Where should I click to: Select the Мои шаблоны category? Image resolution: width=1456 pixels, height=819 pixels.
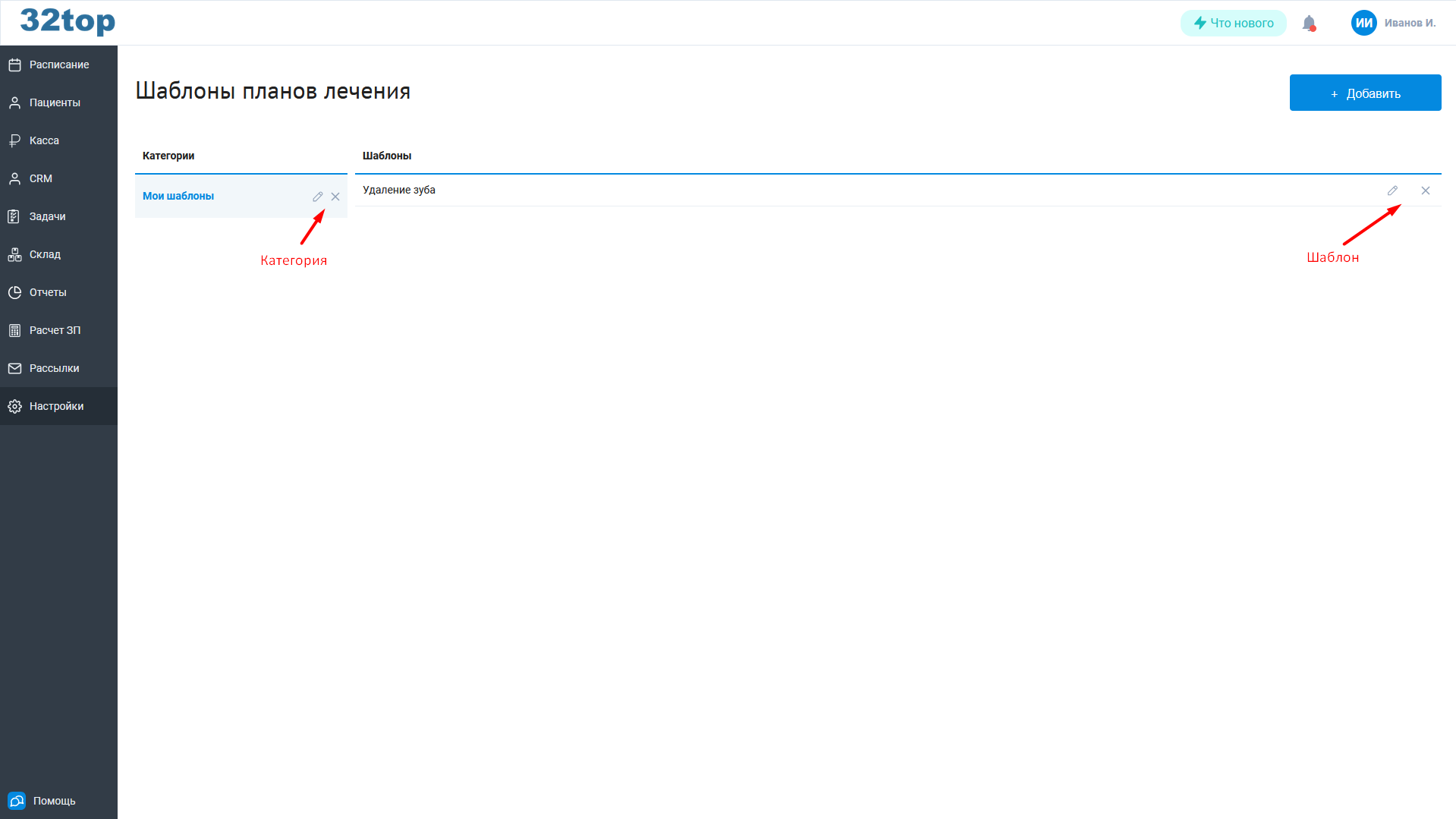(x=178, y=196)
